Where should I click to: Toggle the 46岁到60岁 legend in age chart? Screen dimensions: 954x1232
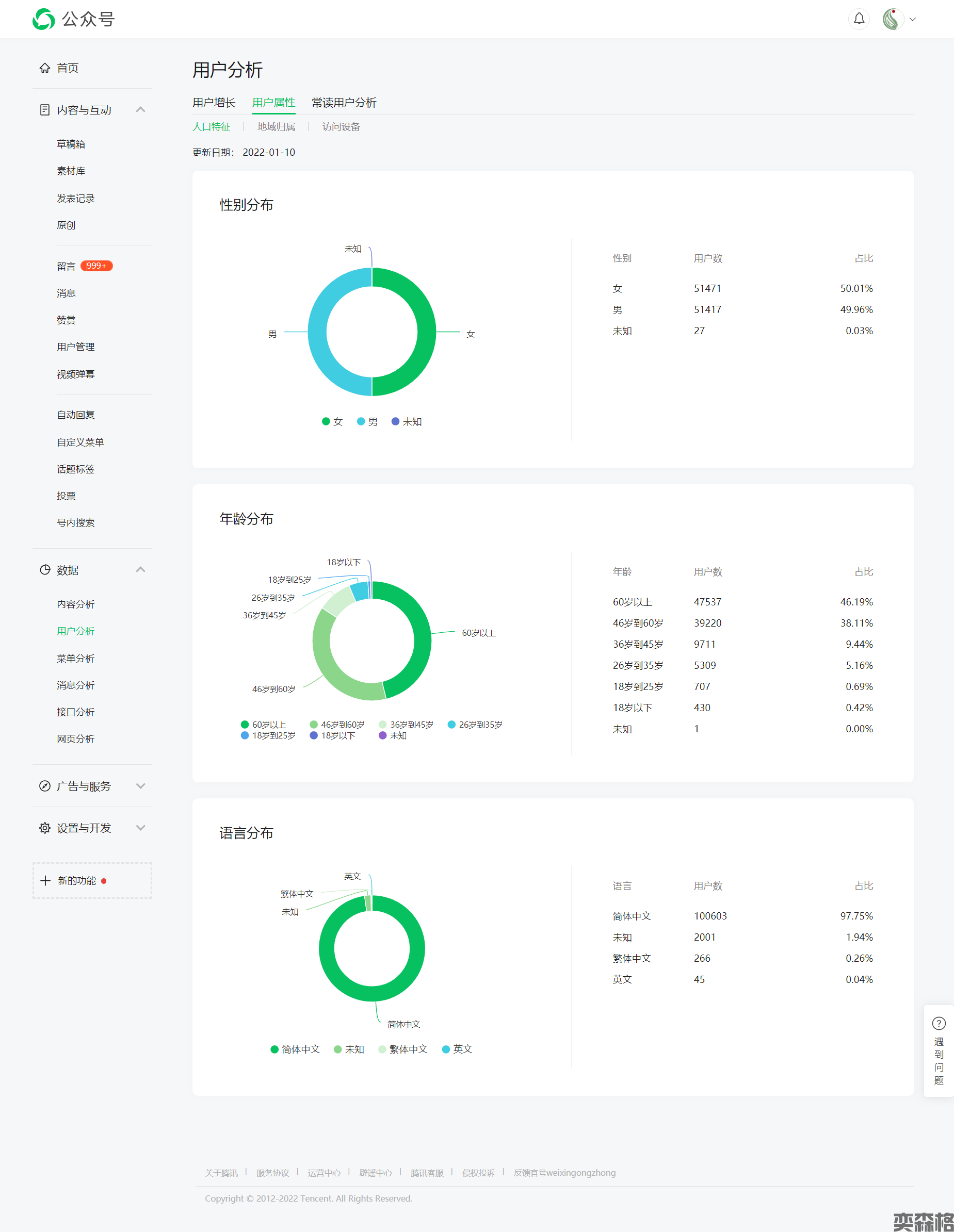point(337,725)
